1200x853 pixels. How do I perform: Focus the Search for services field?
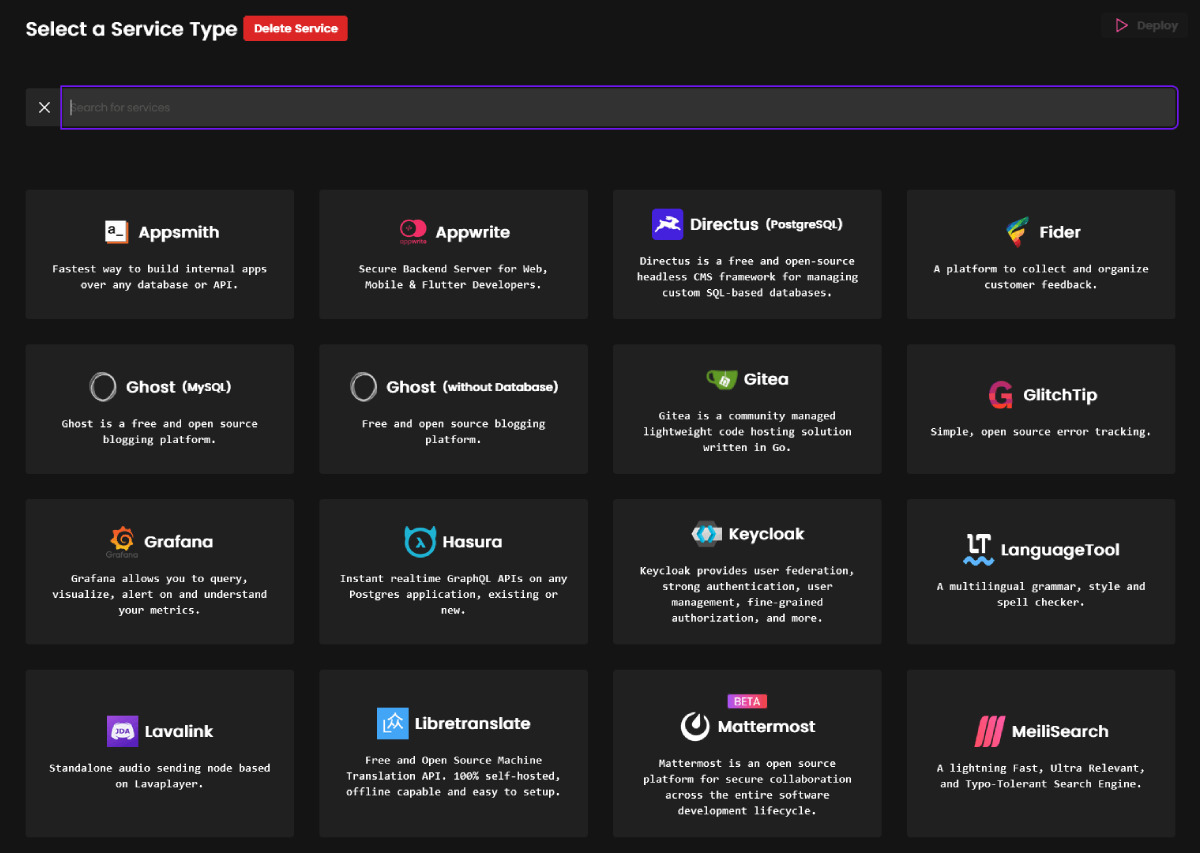pyautogui.click(x=619, y=107)
